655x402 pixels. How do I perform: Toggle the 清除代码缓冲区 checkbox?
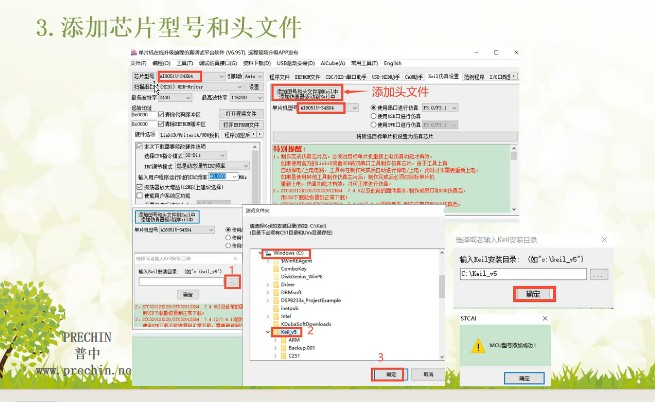click(161, 114)
